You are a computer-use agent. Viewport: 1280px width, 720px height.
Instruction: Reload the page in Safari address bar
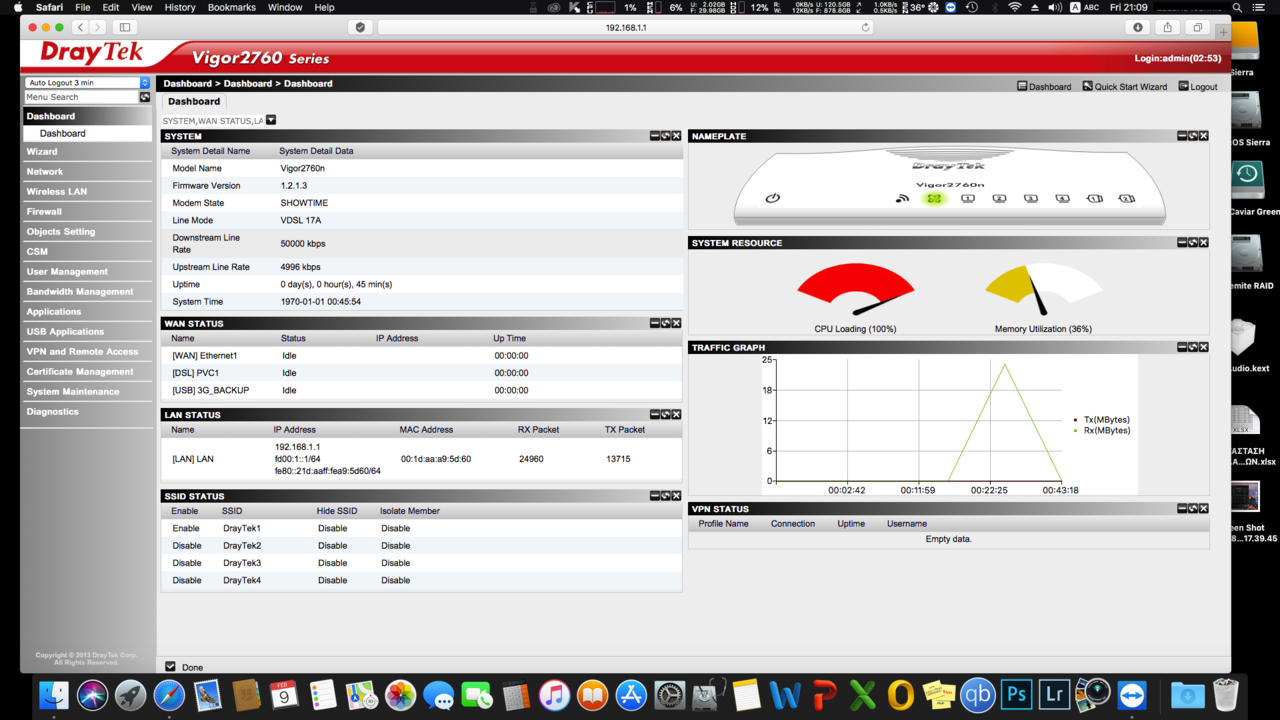coord(866,27)
